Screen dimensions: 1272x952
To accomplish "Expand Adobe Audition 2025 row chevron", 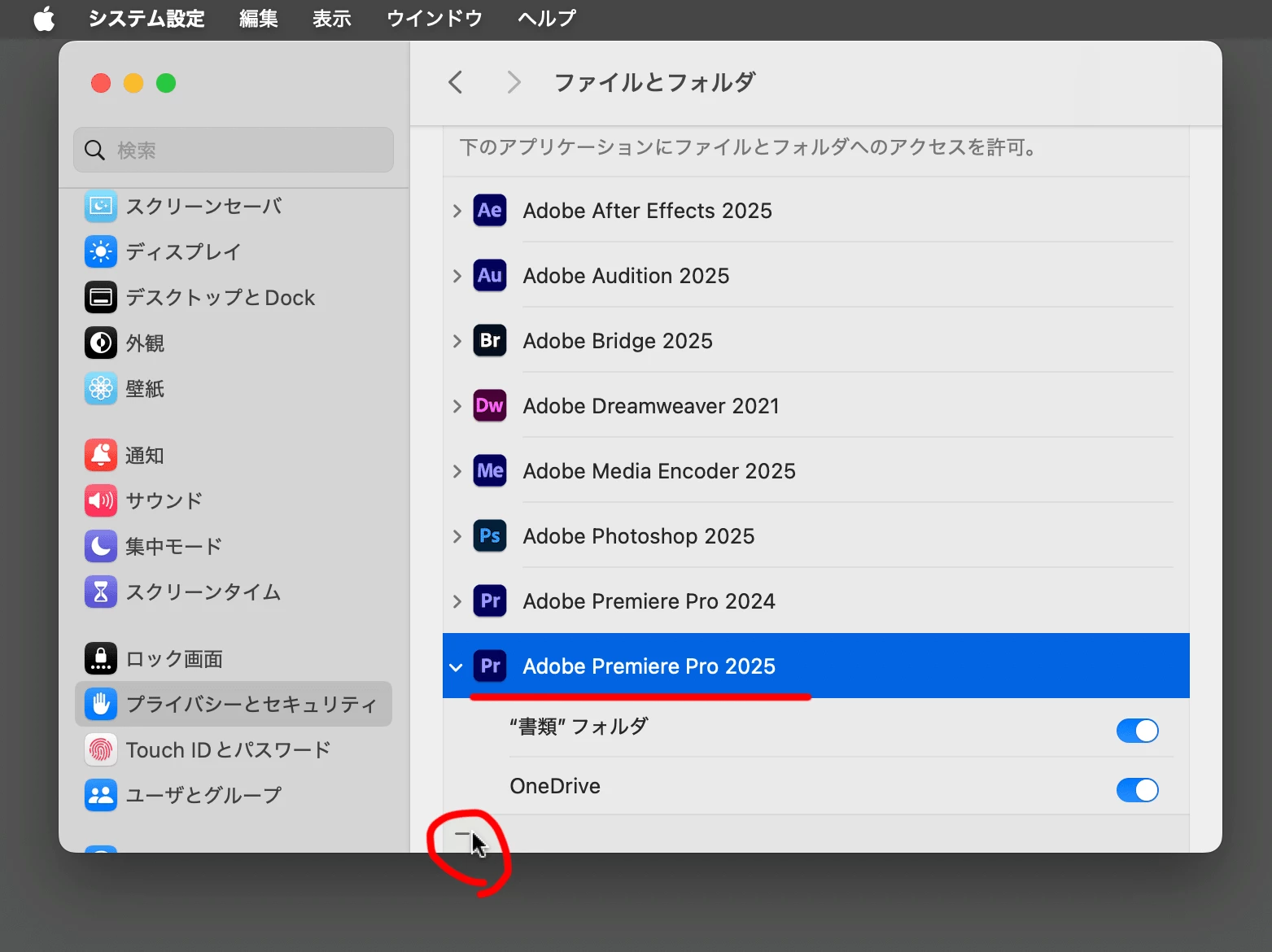I will (457, 276).
